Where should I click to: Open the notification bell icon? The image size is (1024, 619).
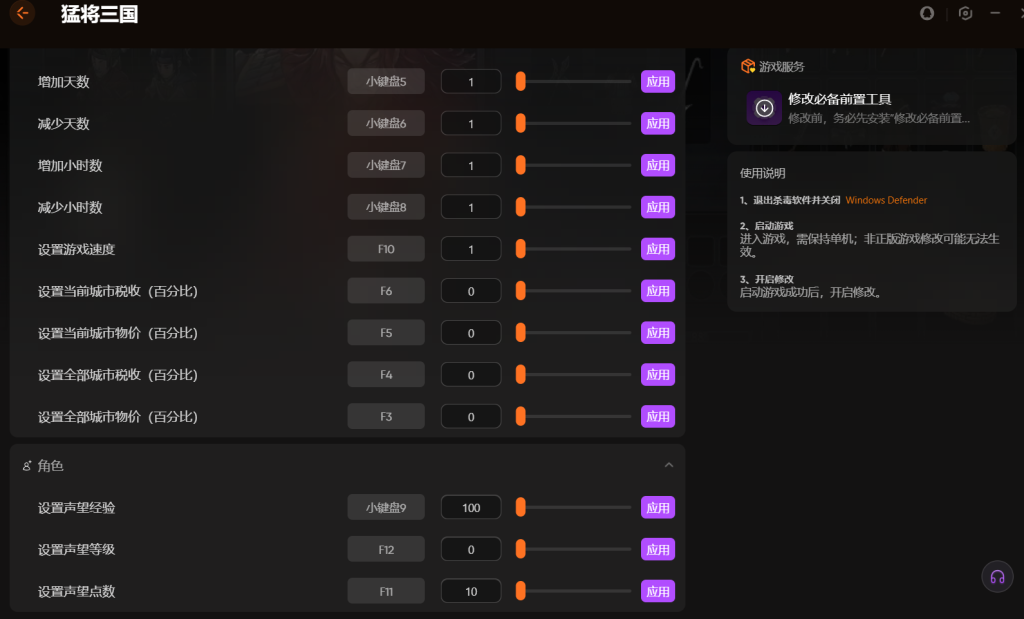[927, 13]
